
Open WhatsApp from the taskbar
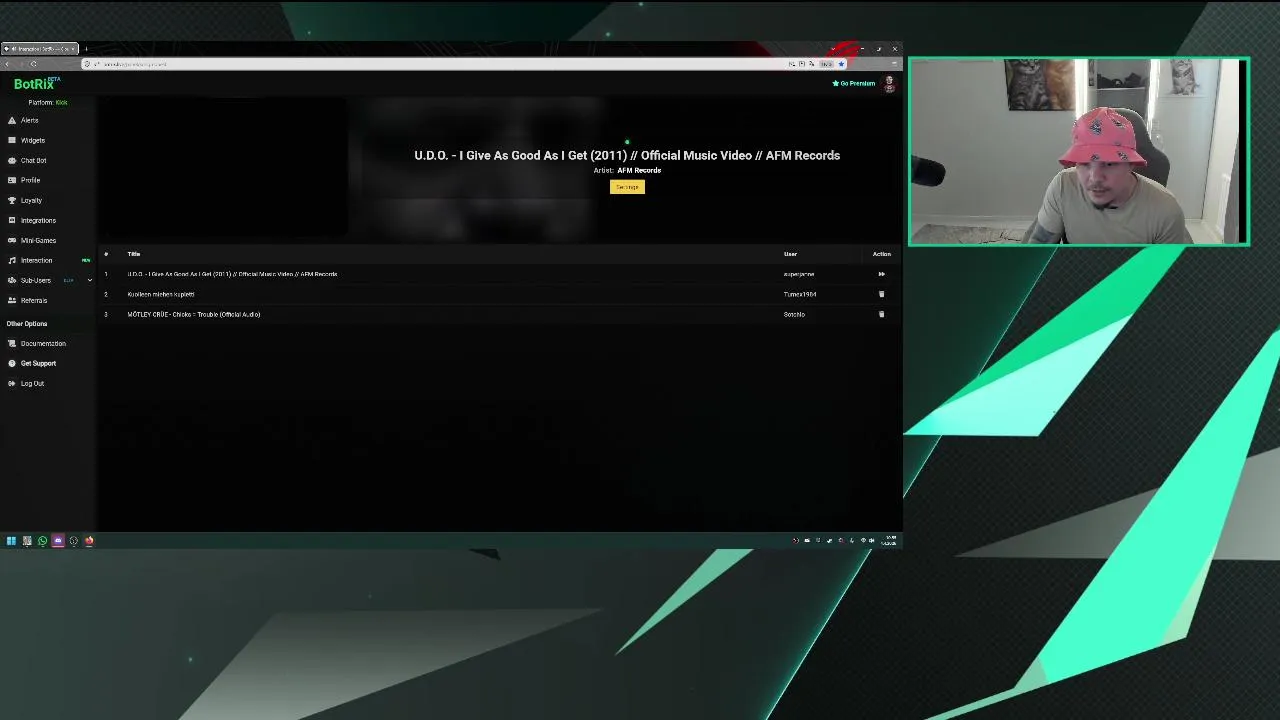point(42,541)
